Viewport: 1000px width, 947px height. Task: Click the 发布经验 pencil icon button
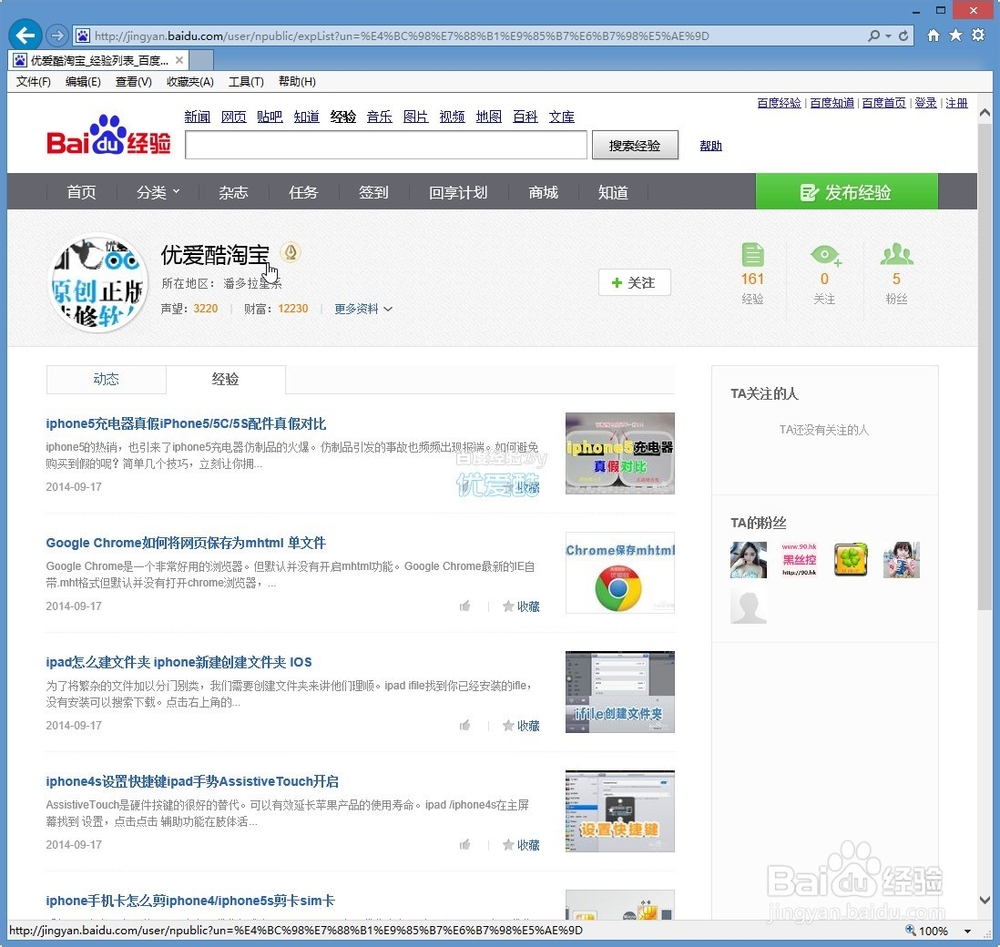(x=812, y=191)
